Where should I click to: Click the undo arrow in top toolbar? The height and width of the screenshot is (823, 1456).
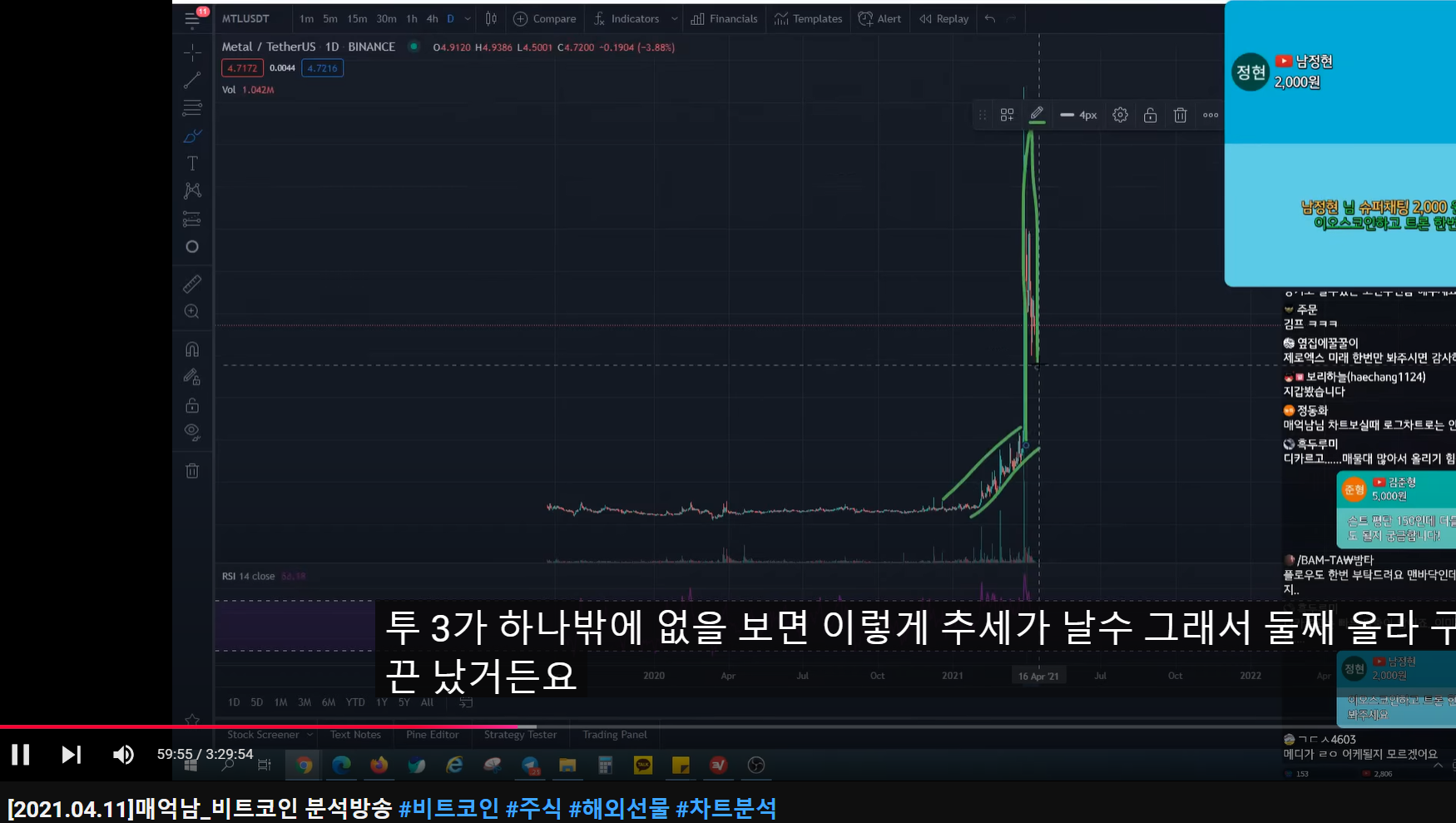990,18
